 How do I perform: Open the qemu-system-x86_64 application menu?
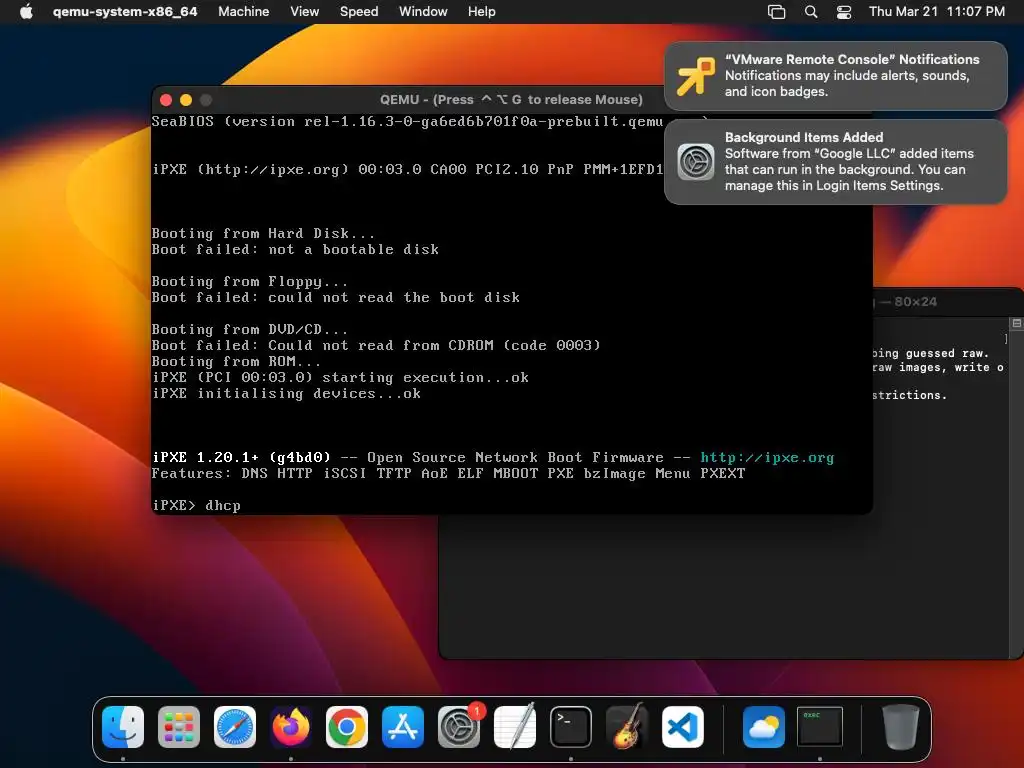click(125, 12)
